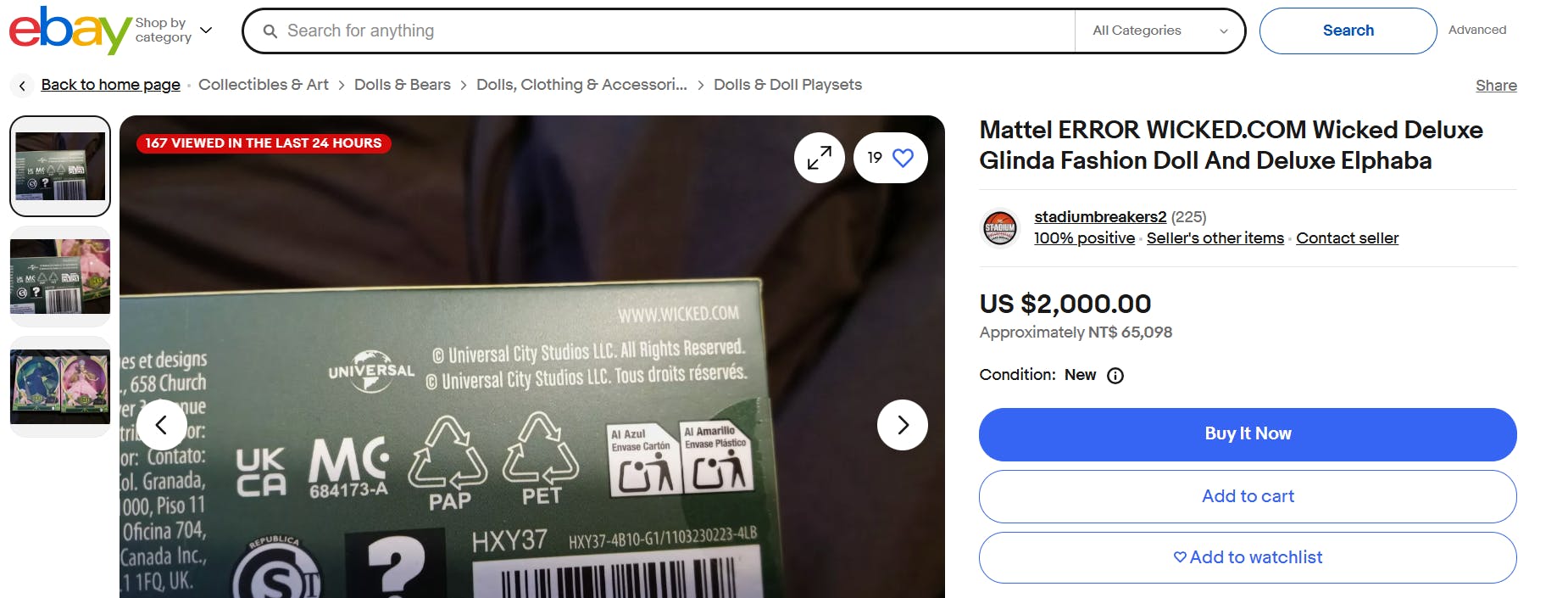Image resolution: width=1568 pixels, height=598 pixels.
Task: Open the Shop by category dropdown
Action: tap(174, 31)
